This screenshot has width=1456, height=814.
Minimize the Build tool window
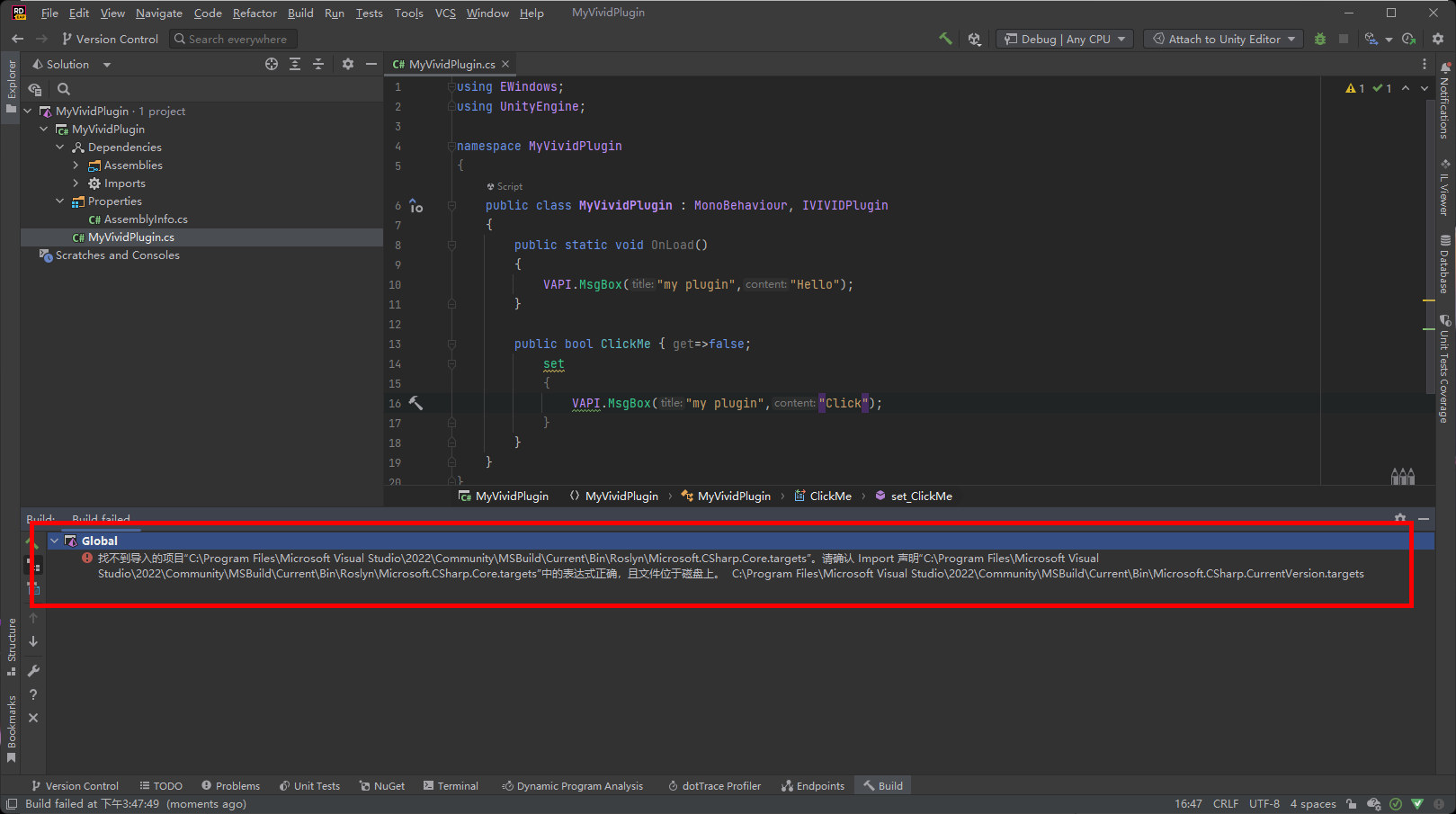(x=1424, y=518)
